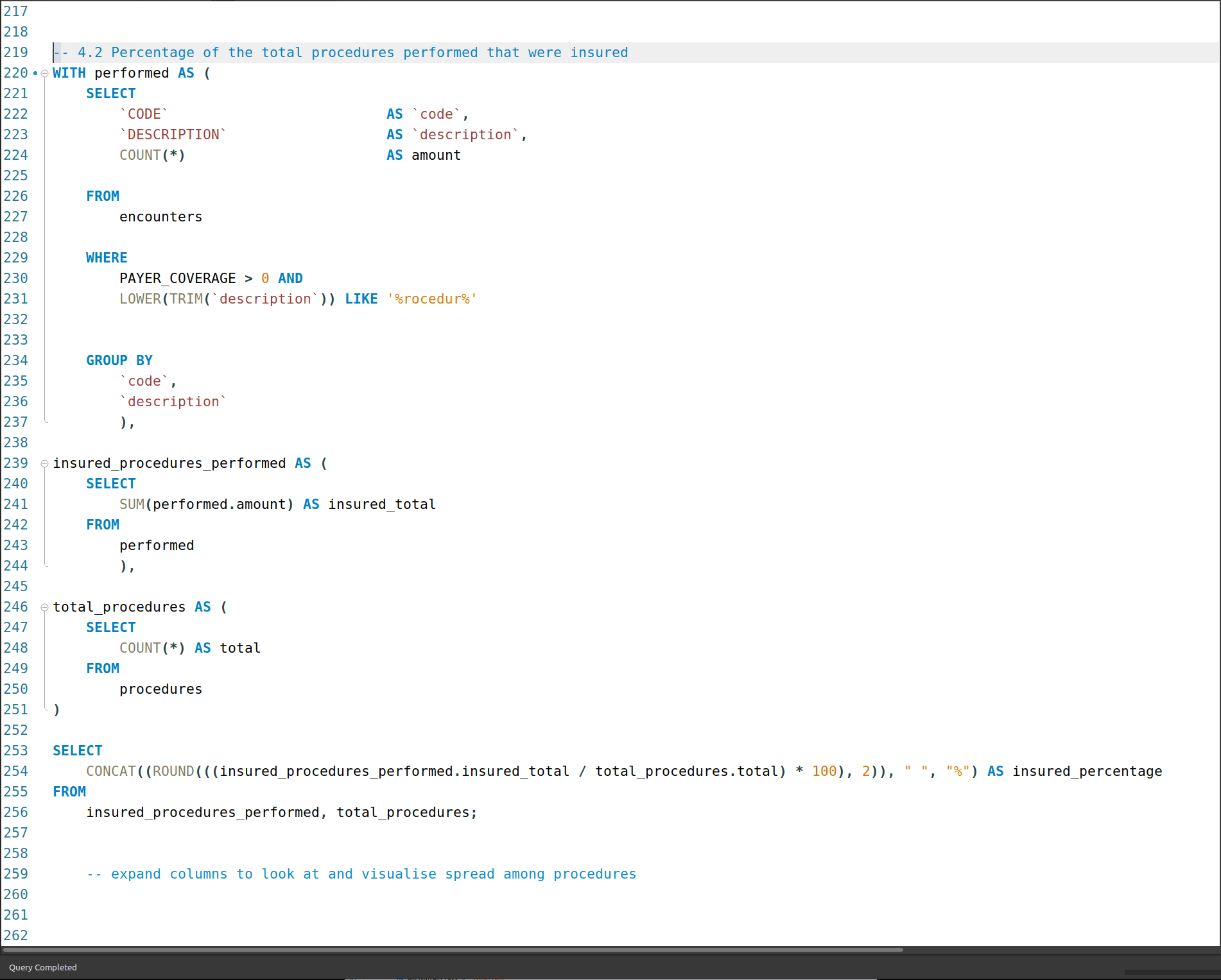Click the CONCAT function in final SELECT
This screenshot has width=1221, height=980.
click(111, 771)
